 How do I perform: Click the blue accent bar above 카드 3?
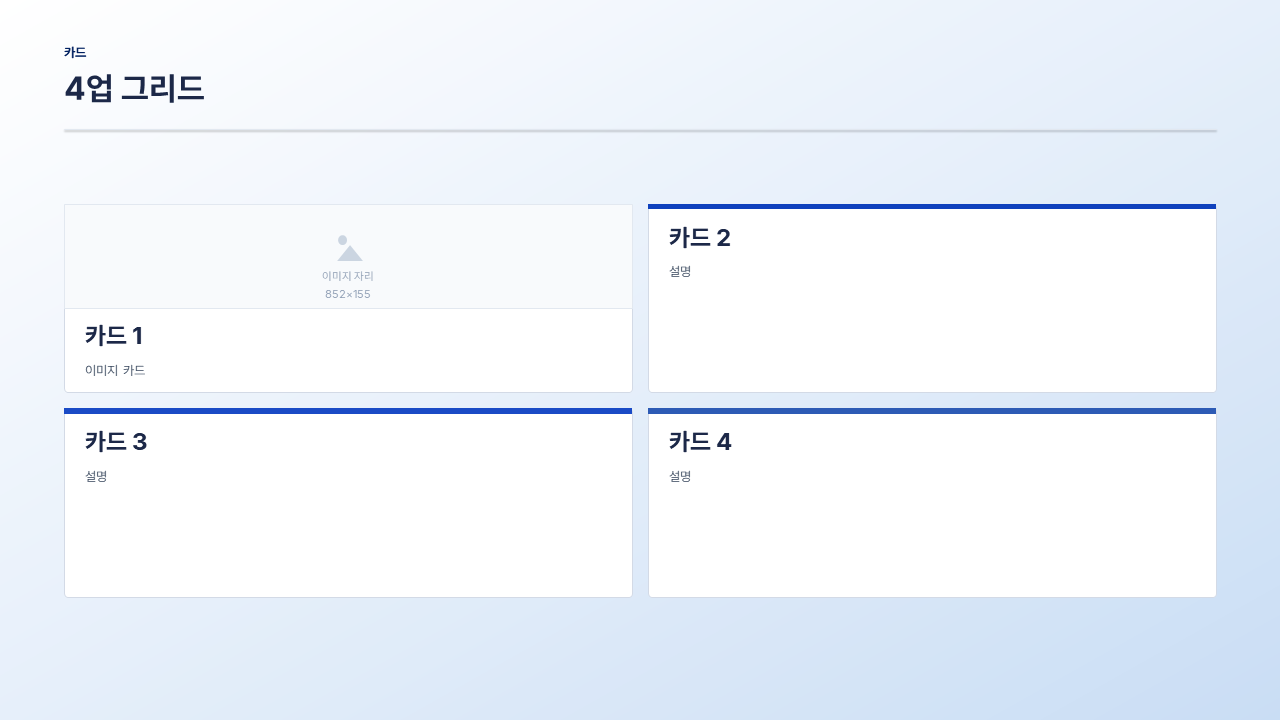pos(348,411)
